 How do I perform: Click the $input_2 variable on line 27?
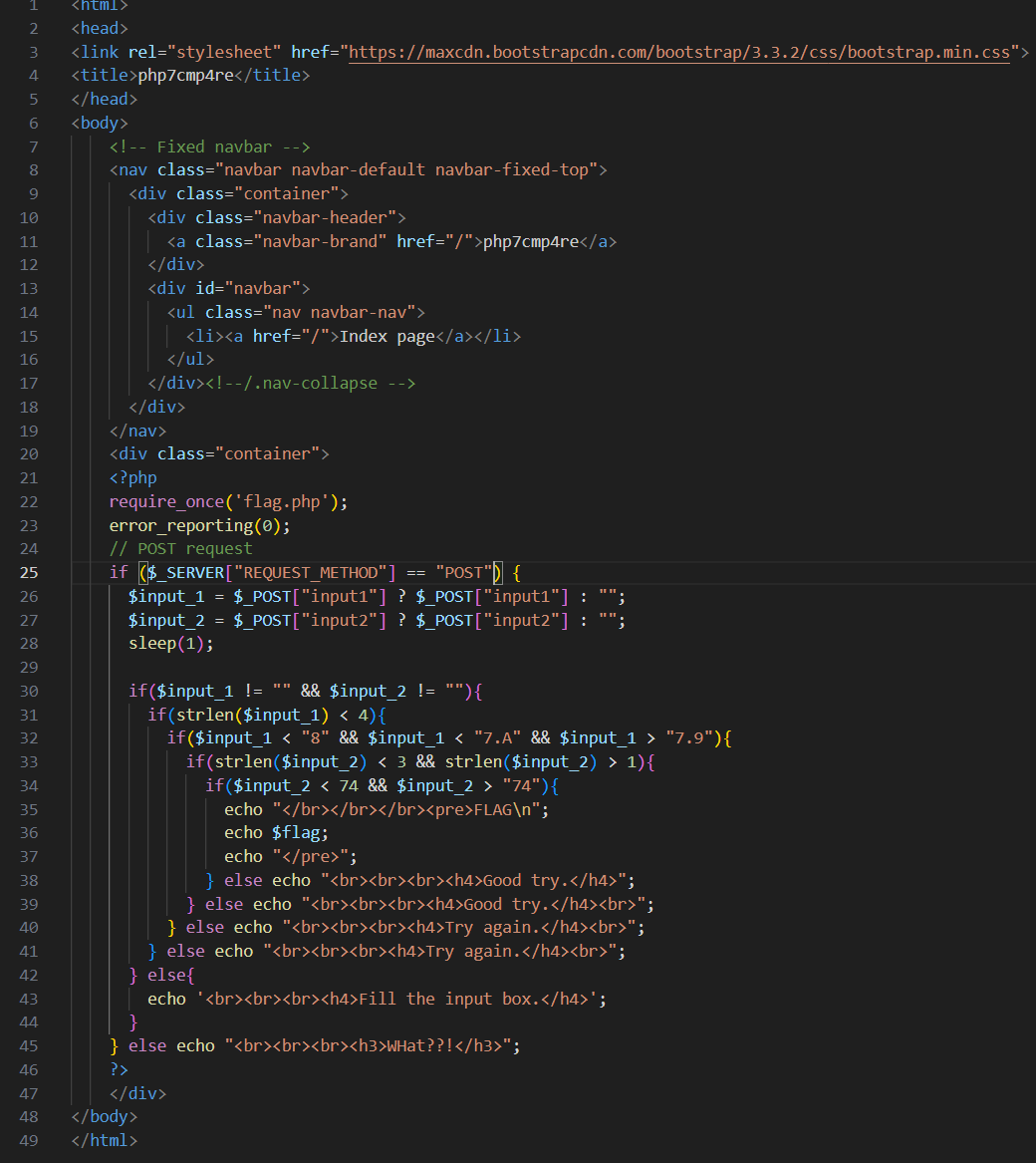[161, 619]
